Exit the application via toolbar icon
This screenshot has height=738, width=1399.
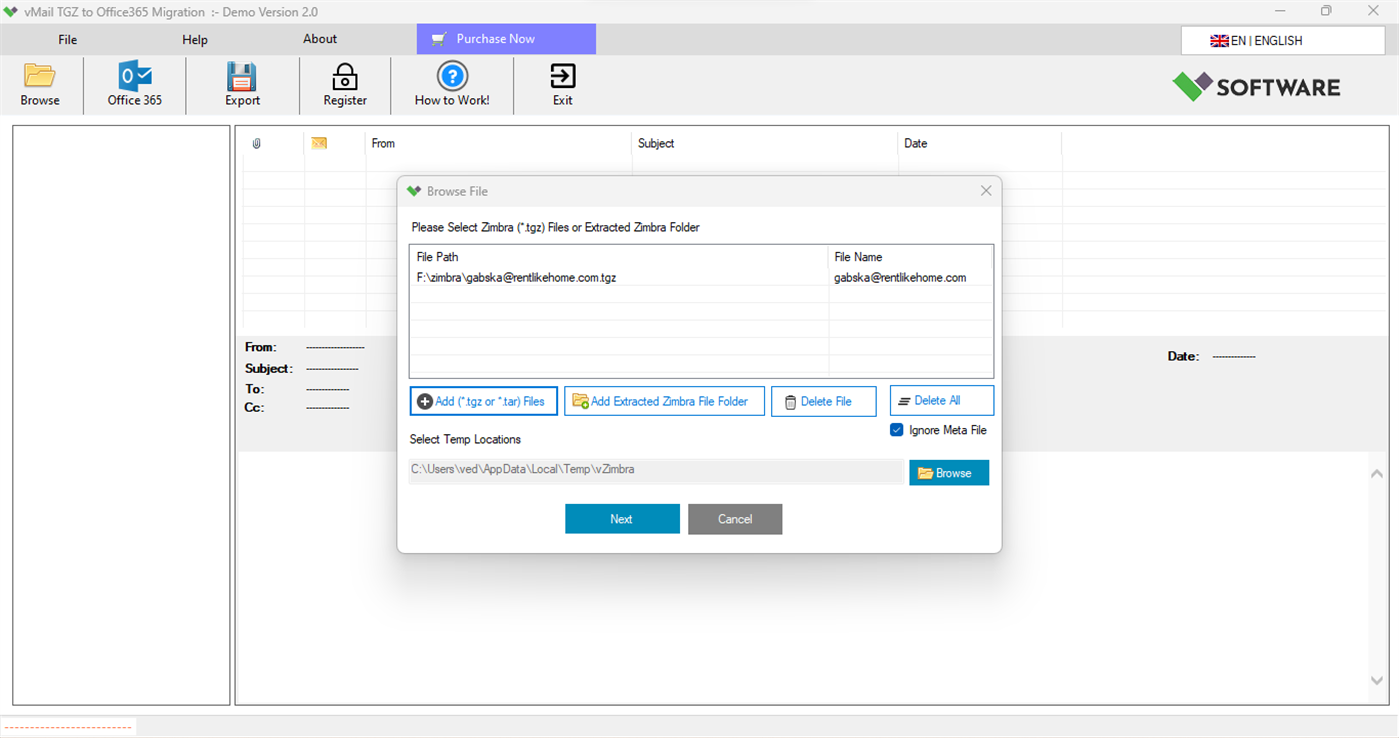(562, 84)
